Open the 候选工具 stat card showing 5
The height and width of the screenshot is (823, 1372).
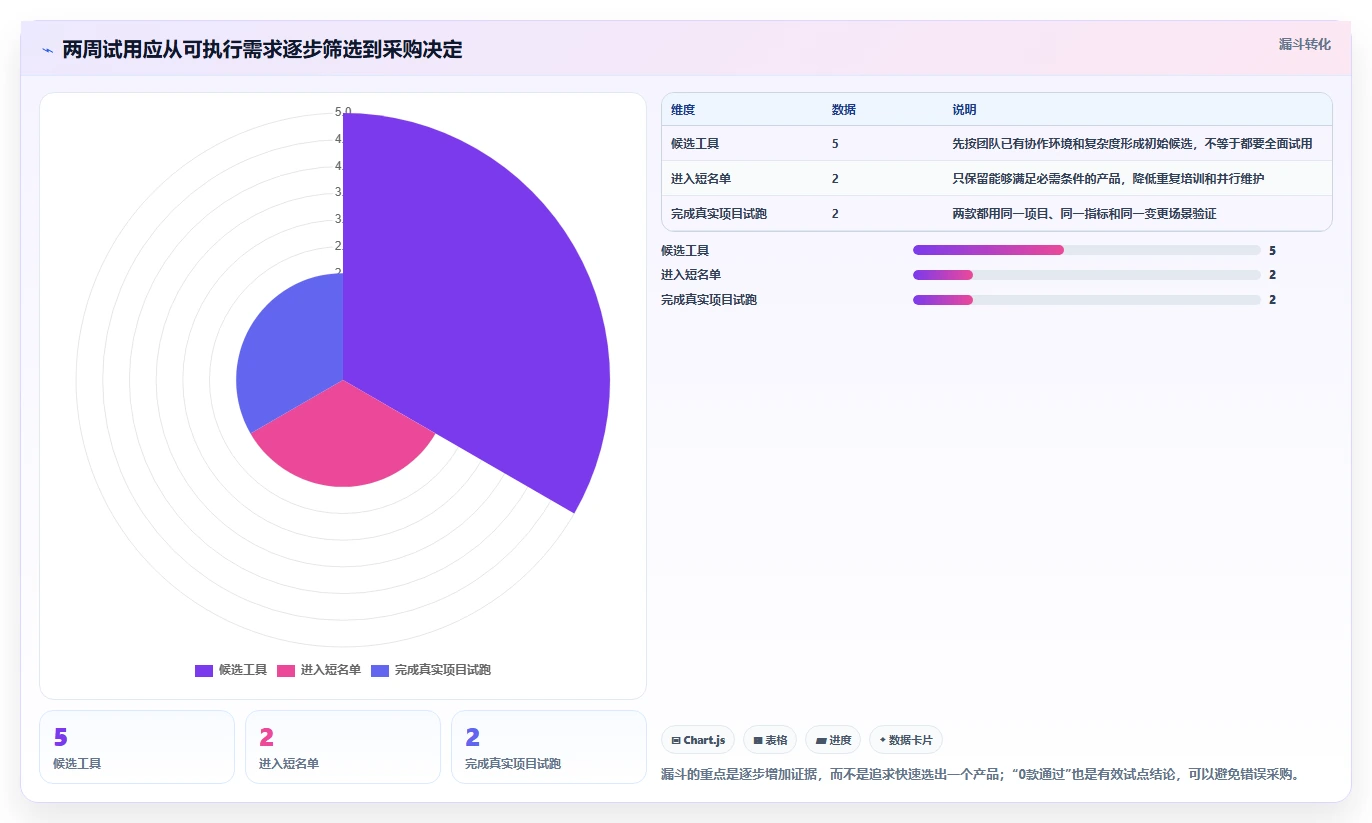(137, 747)
